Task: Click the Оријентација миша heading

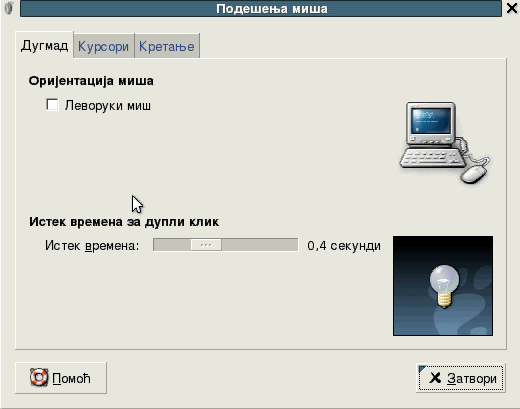Action: click(x=91, y=81)
